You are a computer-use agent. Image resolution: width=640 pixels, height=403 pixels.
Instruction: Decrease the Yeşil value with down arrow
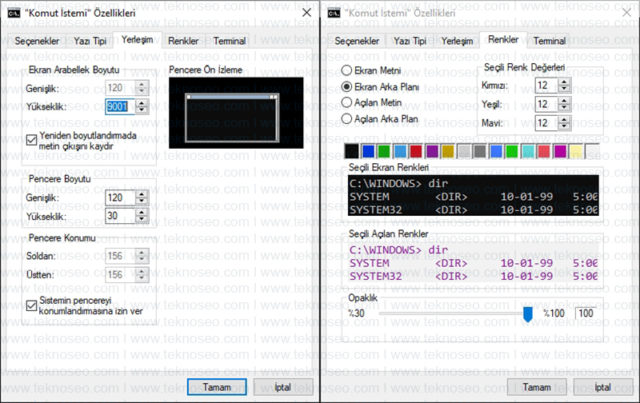(x=564, y=108)
